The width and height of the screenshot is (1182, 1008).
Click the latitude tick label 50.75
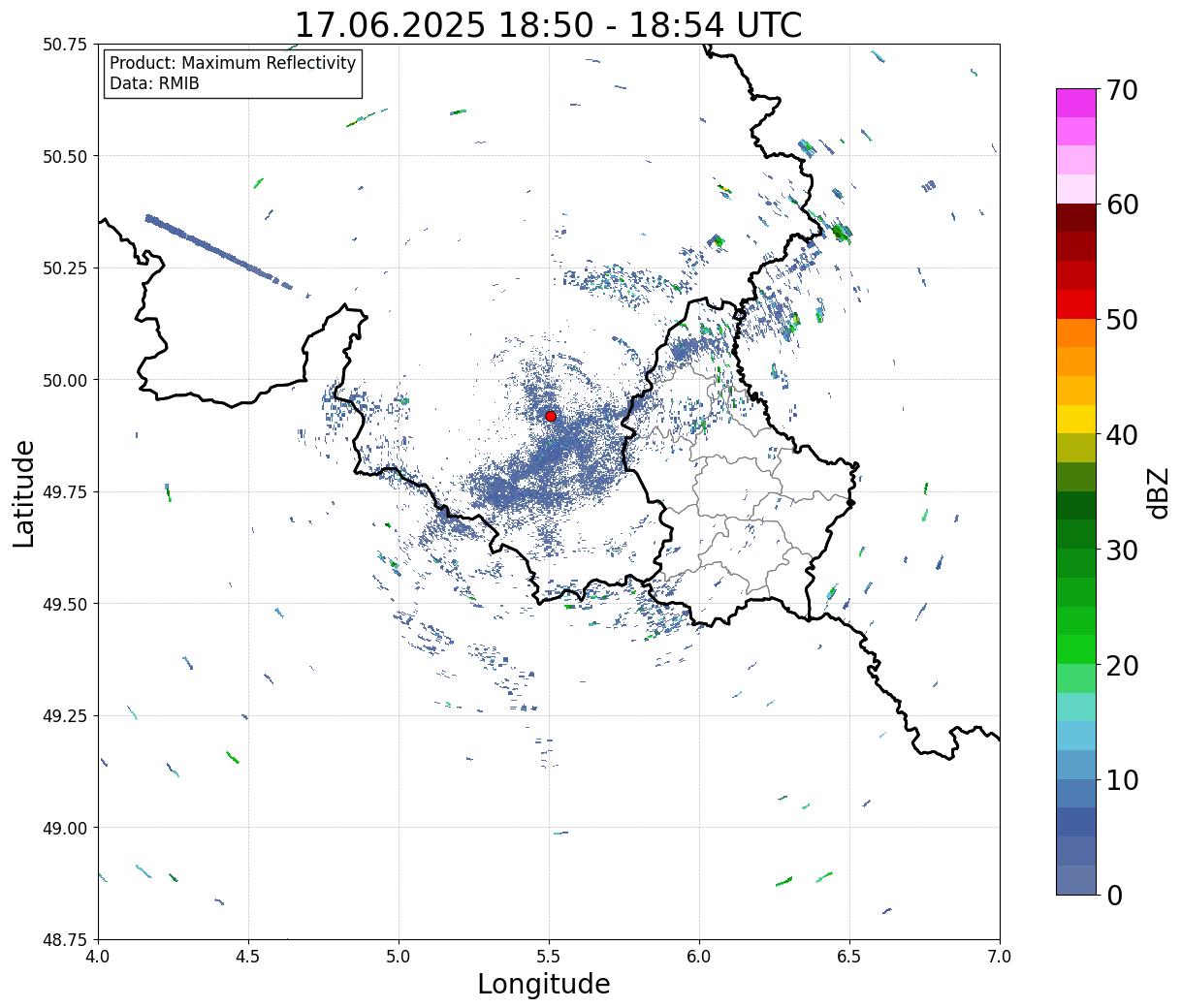point(66,45)
